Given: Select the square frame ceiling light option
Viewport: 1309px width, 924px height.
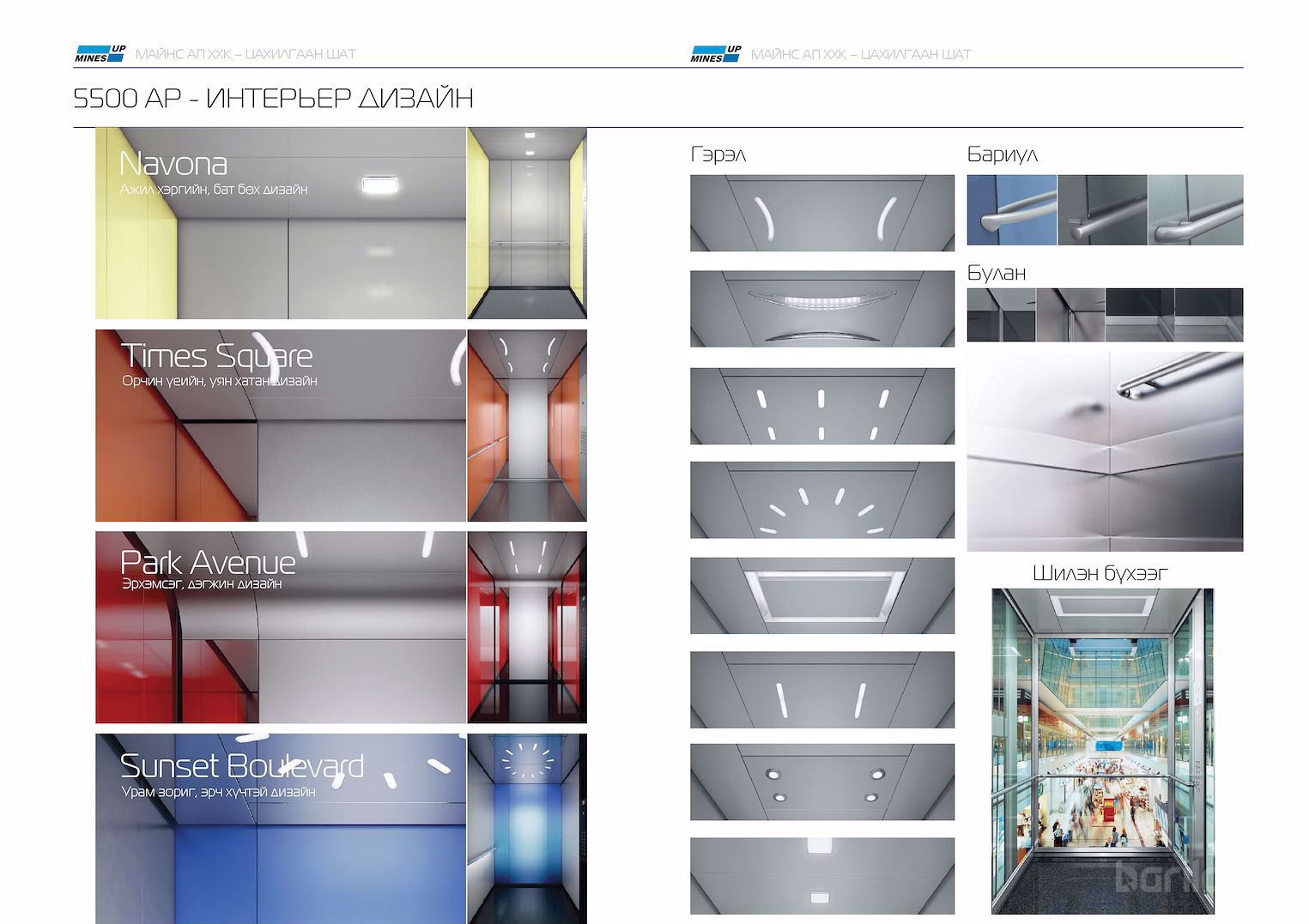Looking at the screenshot, I should (x=821, y=596).
